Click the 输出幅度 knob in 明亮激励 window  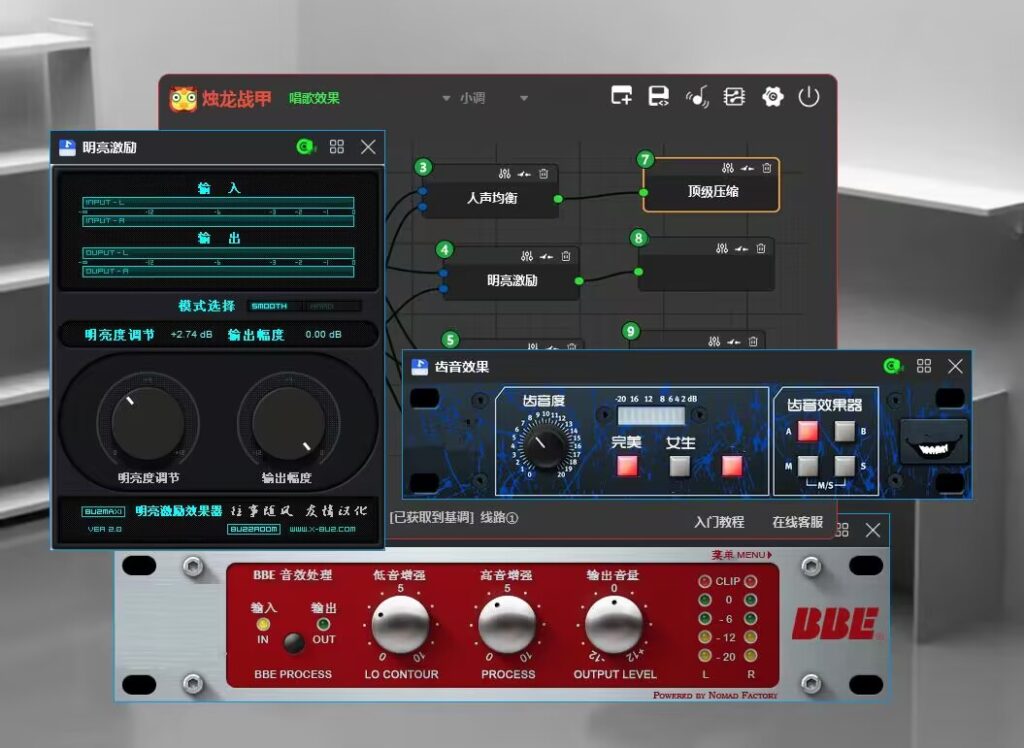pos(288,423)
